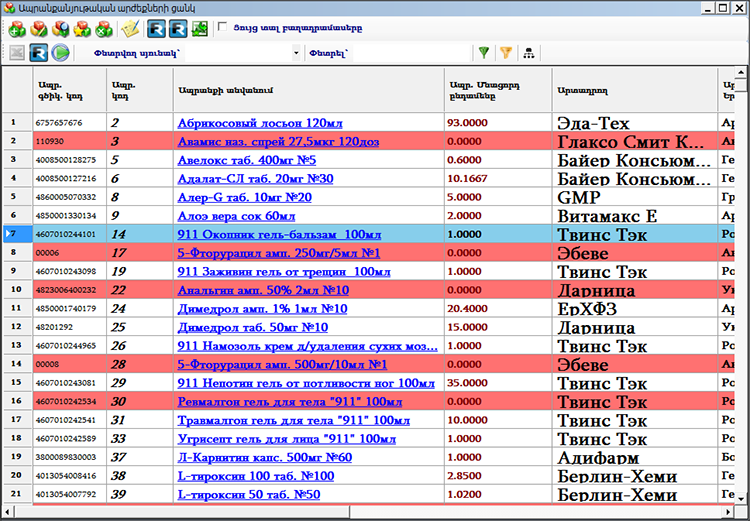Sort by the Ապրանքի անվանում column header
The height and width of the screenshot is (521, 750).
click(x=309, y=90)
